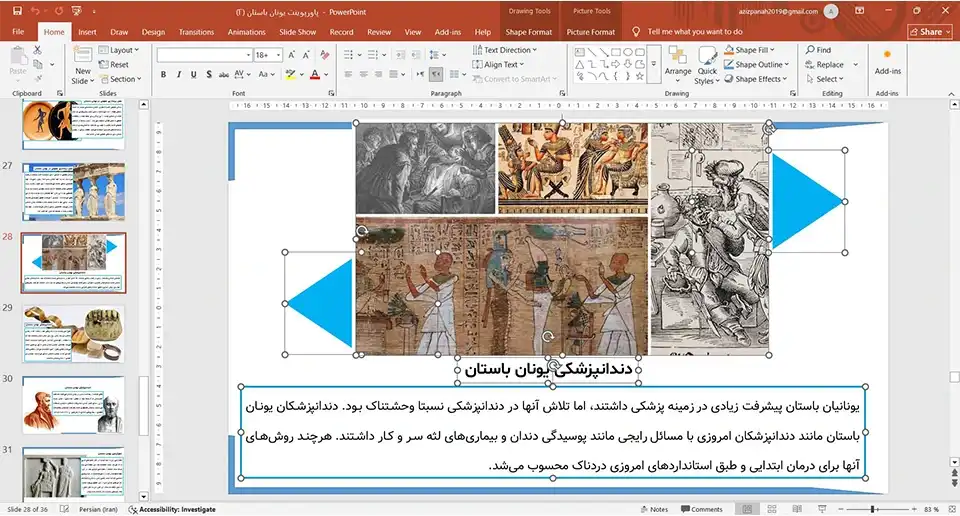Toggle Bold formatting
Viewport: 960px width, 516px height.
(163, 75)
